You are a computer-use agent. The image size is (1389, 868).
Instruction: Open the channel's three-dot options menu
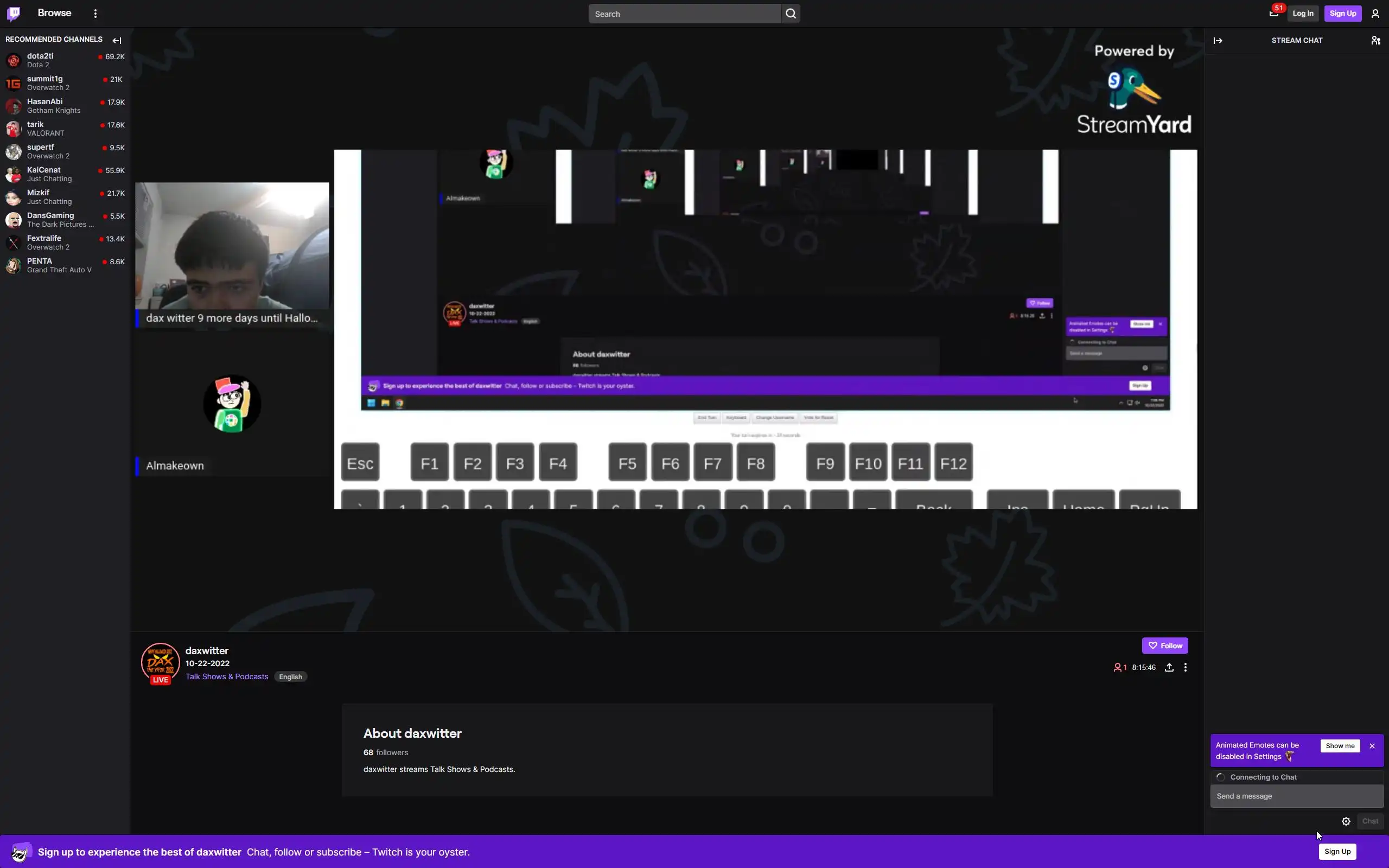pos(1185,667)
